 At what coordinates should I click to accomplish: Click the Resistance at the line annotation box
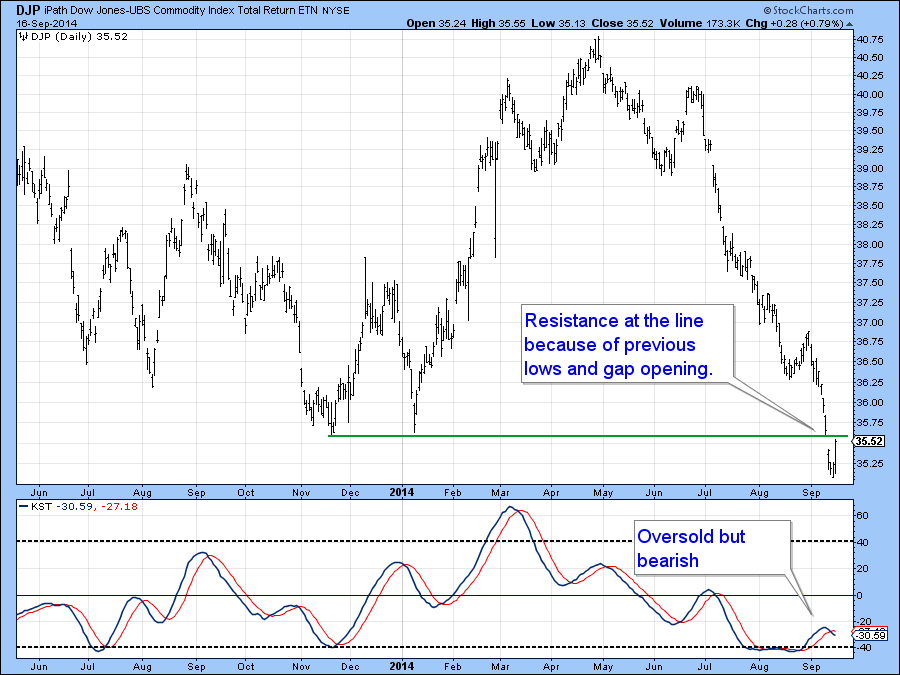tap(627, 344)
